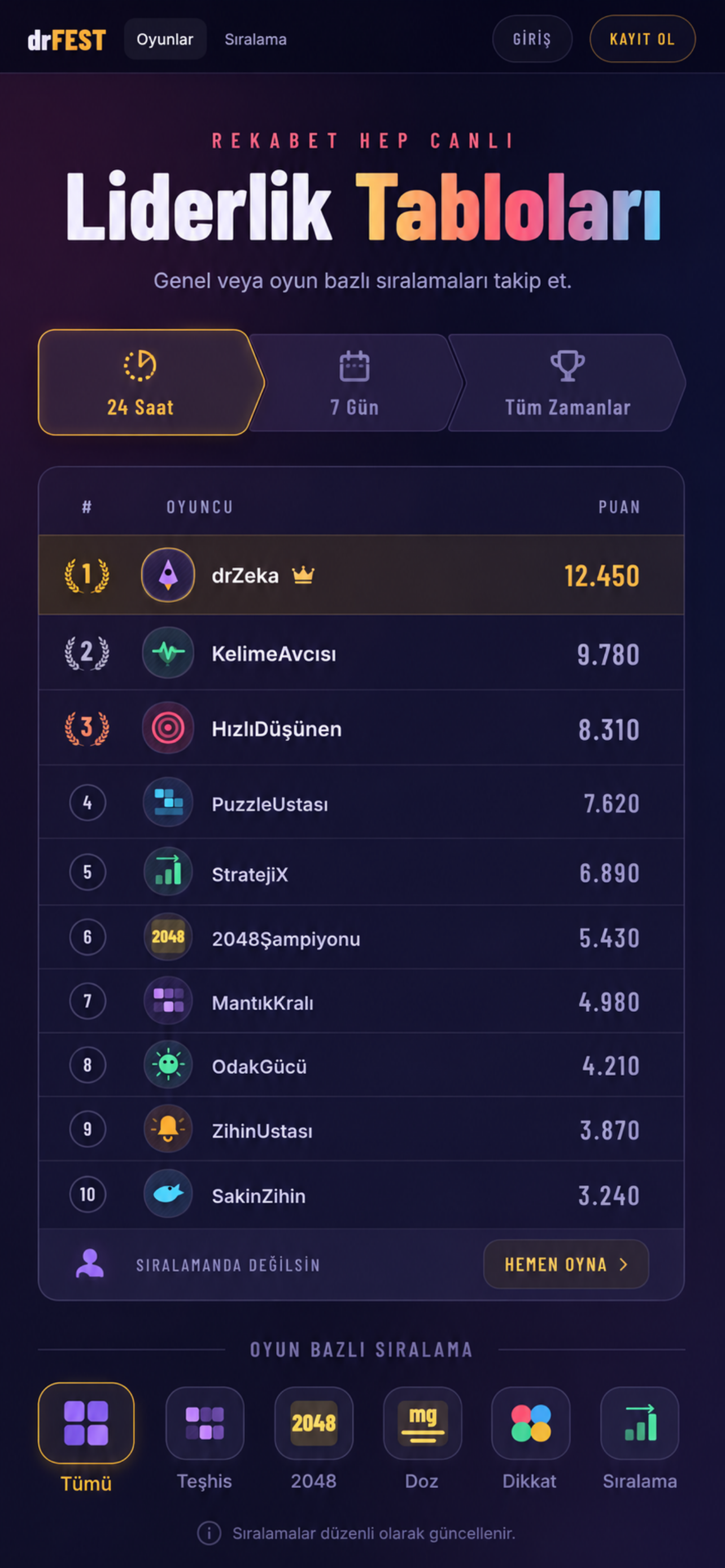Viewport: 725px width, 1568px height.
Task: Switch to the Tüm Zamanlar tab
Action: (x=567, y=382)
